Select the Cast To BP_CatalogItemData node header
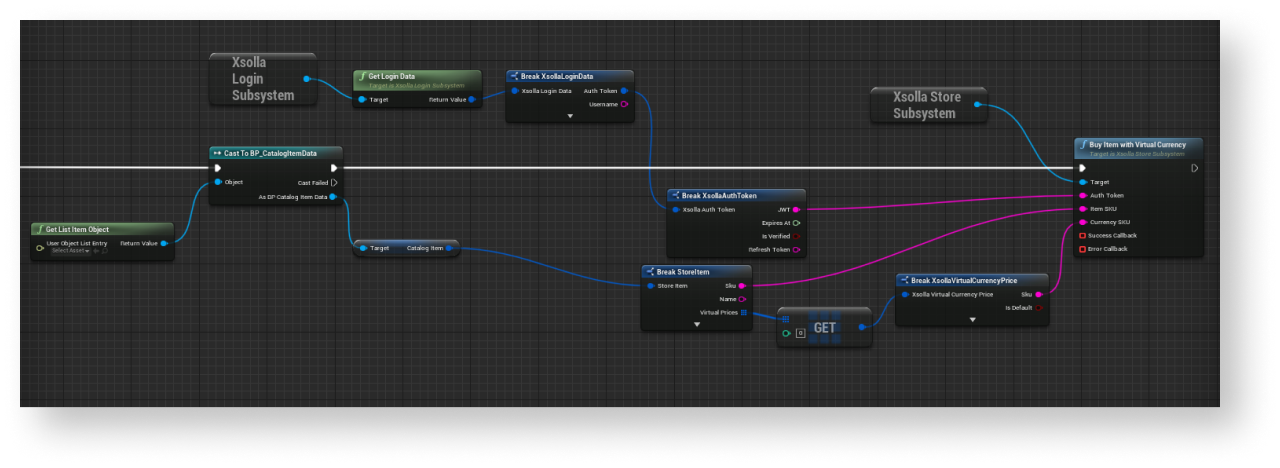 click(x=276, y=153)
